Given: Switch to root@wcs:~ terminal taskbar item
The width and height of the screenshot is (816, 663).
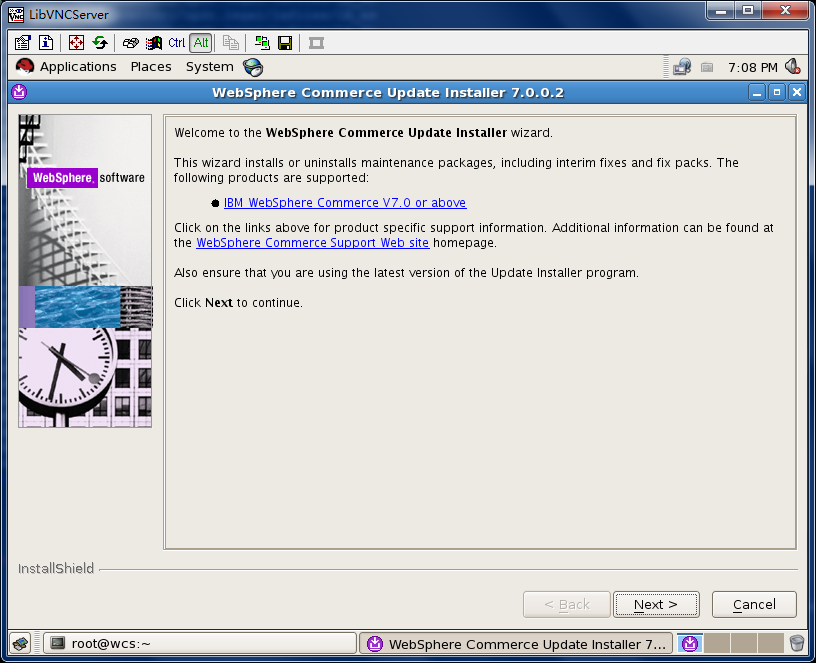Looking at the screenshot, I should click(200, 644).
